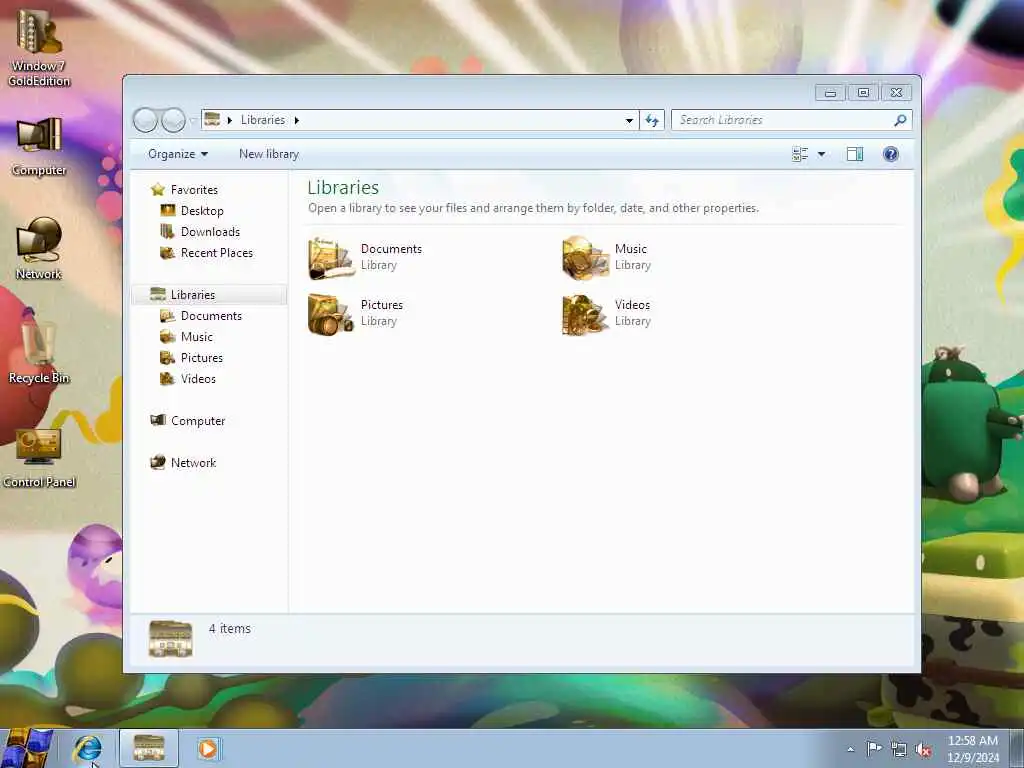Click Explorer taskbar button

(x=149, y=748)
